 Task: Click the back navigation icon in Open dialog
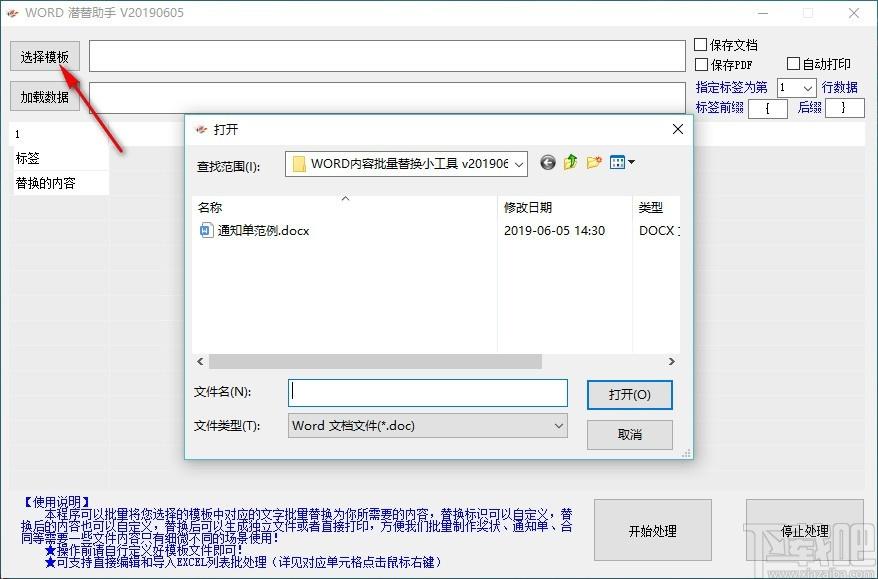point(547,162)
